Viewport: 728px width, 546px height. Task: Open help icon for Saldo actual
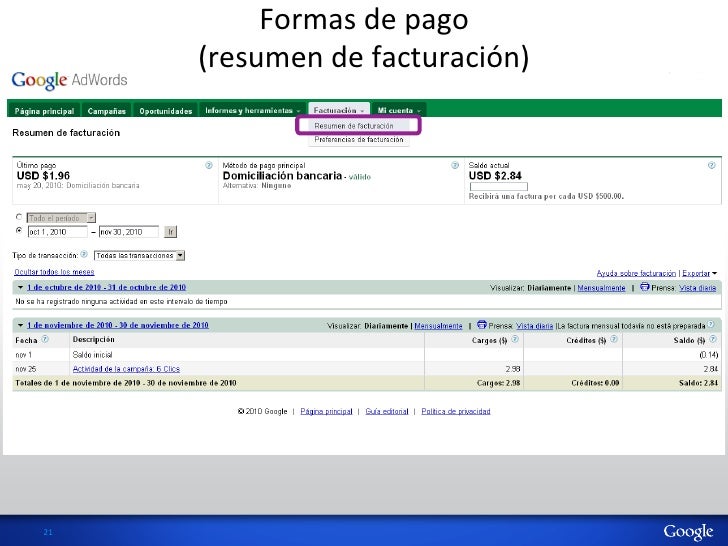pos(711,165)
